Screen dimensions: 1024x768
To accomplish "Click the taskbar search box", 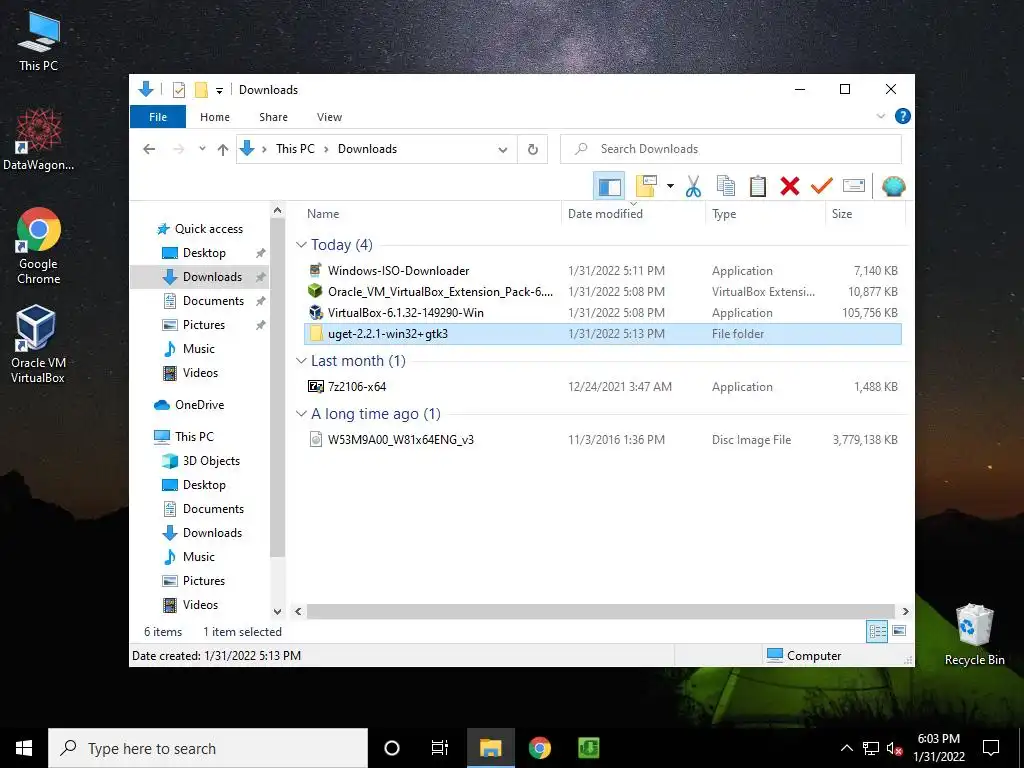I will pyautogui.click(x=208, y=748).
